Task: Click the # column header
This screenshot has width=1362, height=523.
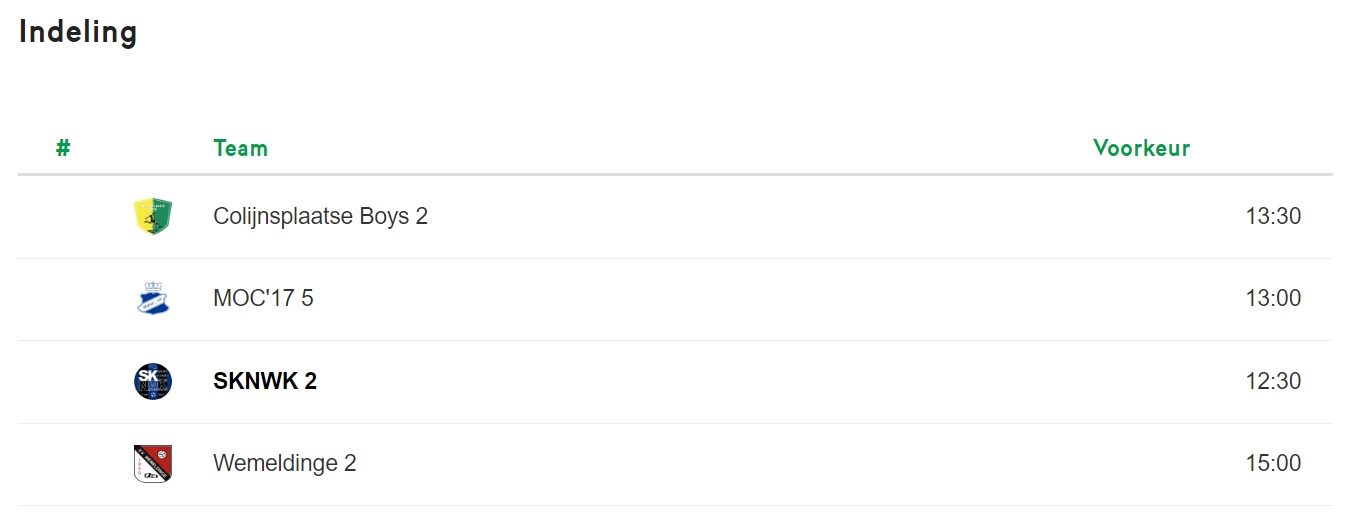Action: click(63, 148)
